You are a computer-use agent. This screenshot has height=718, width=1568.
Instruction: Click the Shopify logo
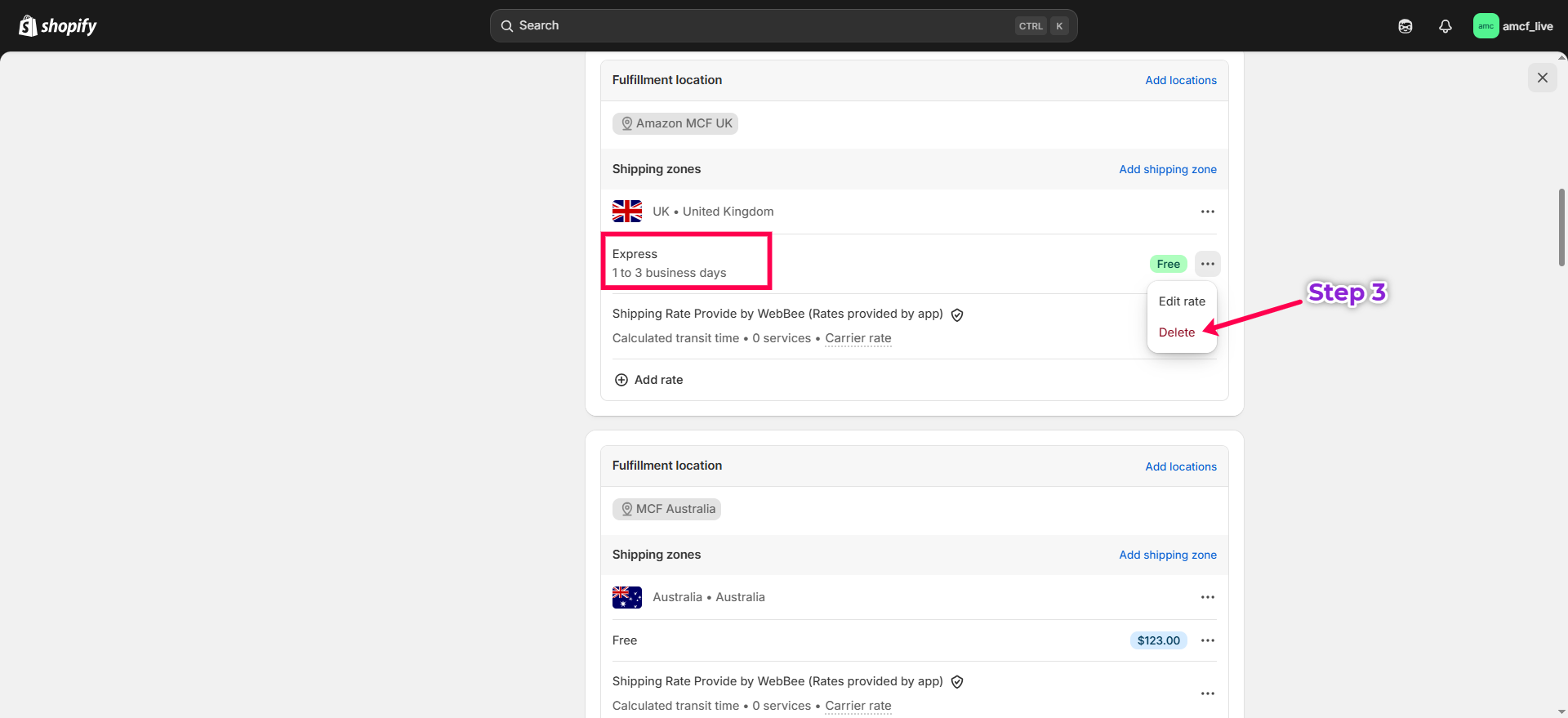pyautogui.click(x=57, y=26)
